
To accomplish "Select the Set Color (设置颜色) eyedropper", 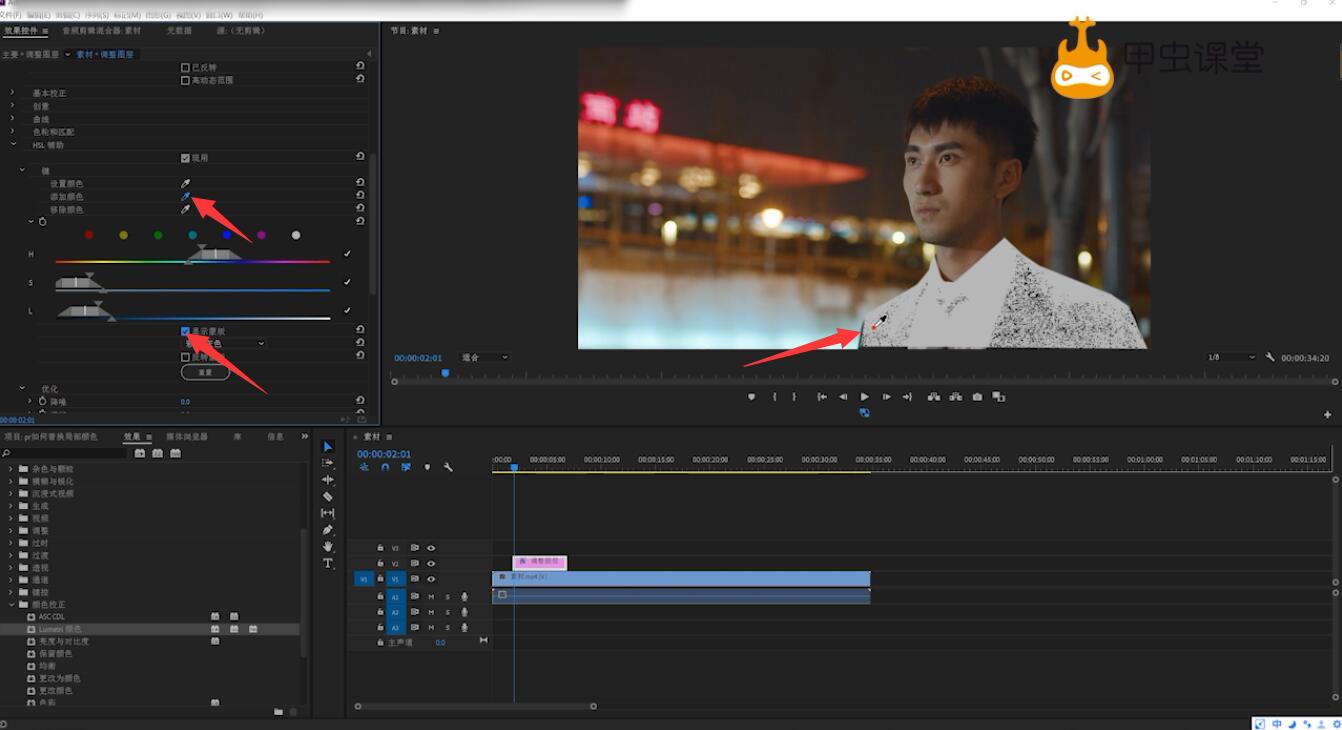I will point(185,184).
